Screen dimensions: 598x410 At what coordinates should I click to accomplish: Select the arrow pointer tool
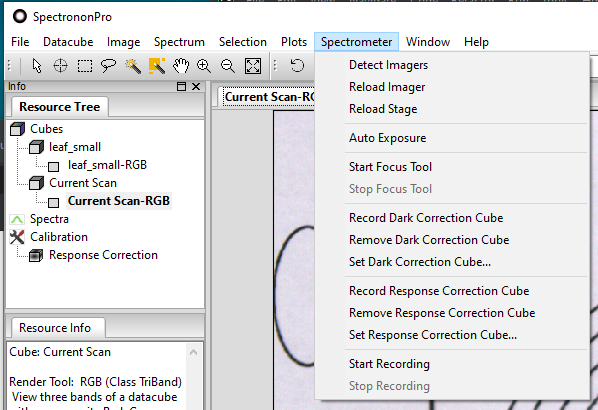pos(37,66)
